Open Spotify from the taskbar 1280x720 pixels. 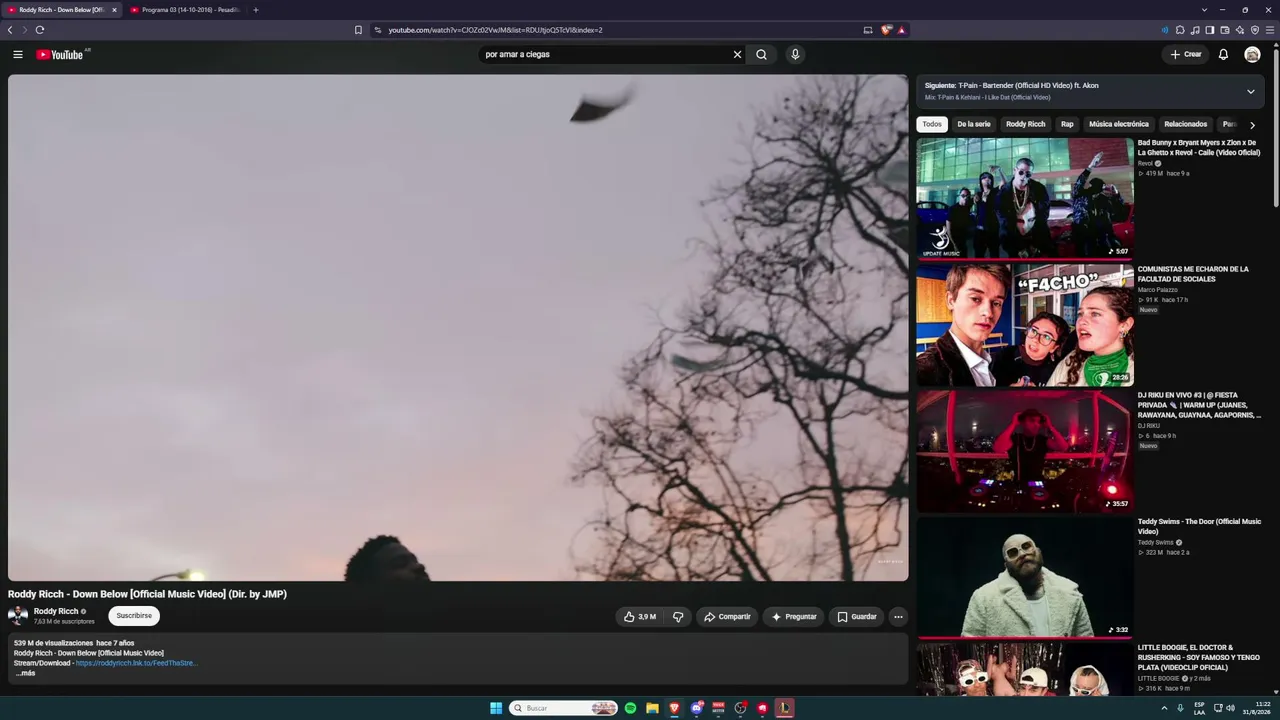point(630,708)
